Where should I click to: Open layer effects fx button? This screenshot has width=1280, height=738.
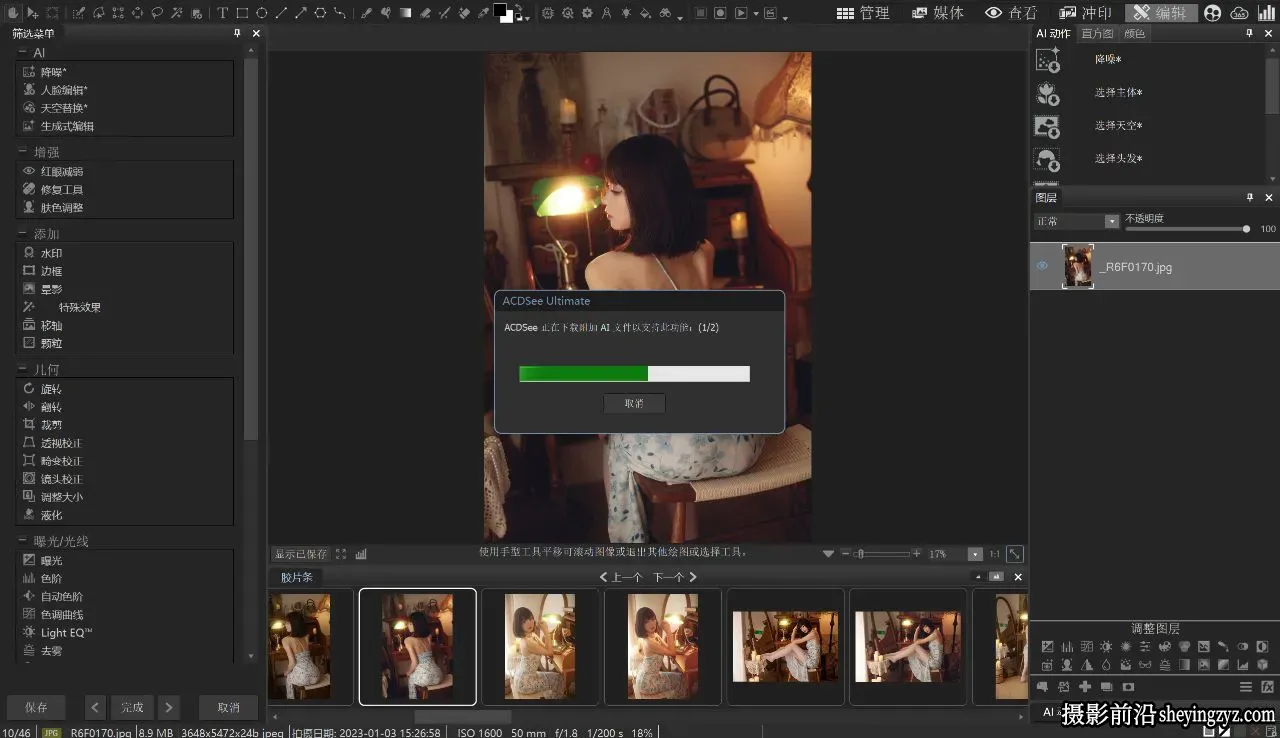click(x=1267, y=687)
